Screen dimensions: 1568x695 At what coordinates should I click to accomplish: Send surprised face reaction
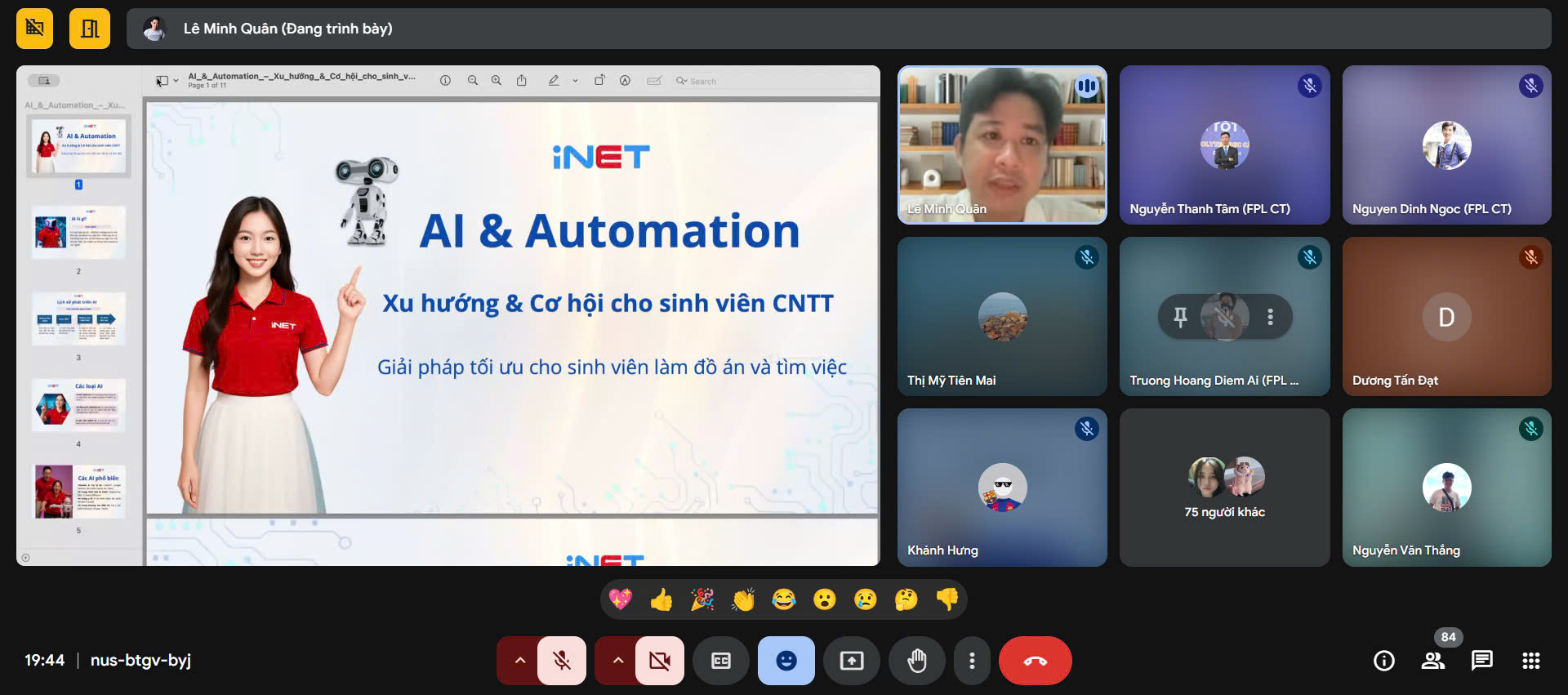825,600
